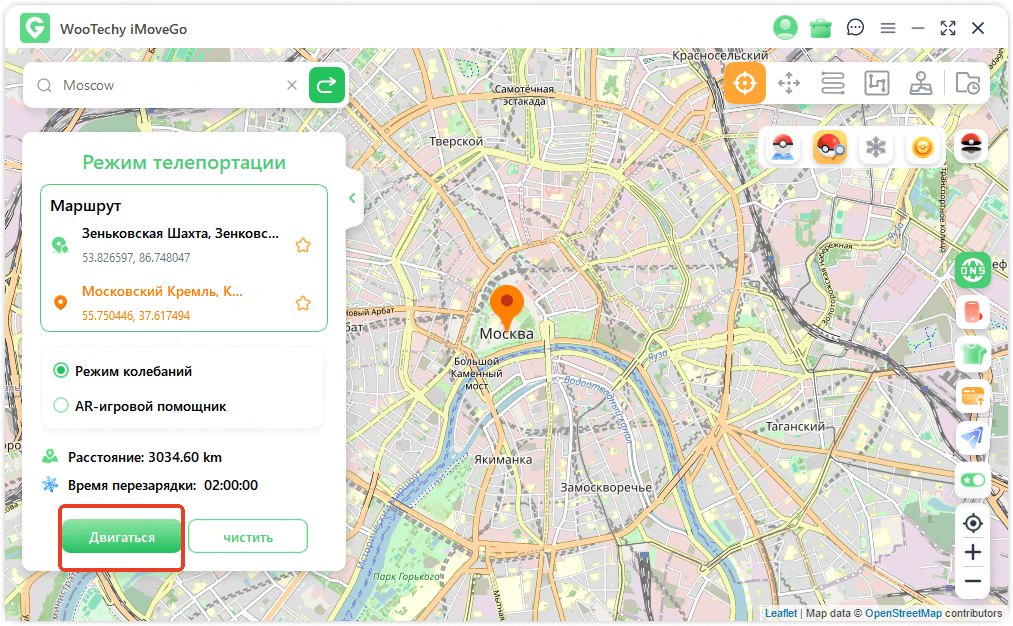Favorite the Московский Кремль location star

[x=303, y=303]
